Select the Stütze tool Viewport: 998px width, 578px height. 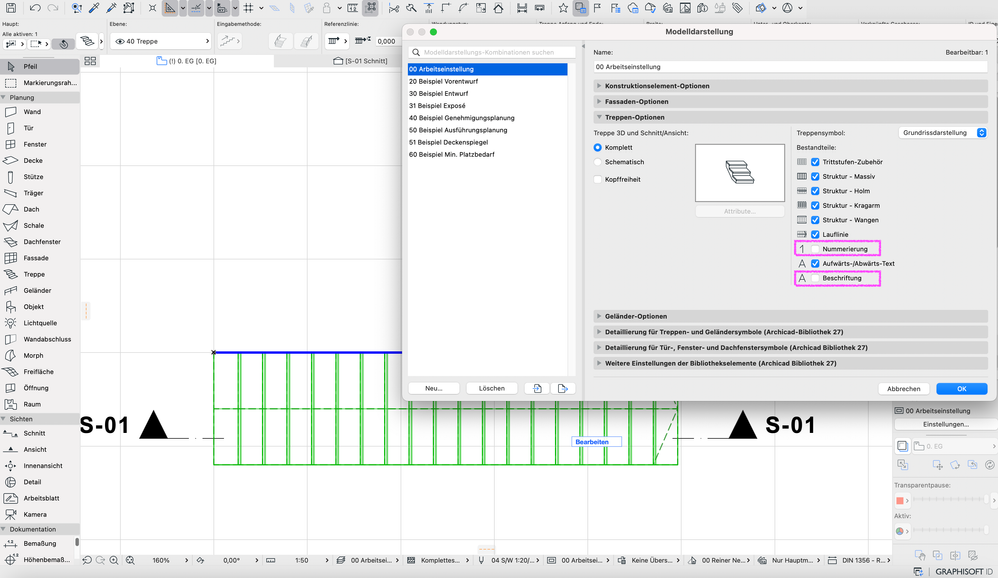click(40, 177)
